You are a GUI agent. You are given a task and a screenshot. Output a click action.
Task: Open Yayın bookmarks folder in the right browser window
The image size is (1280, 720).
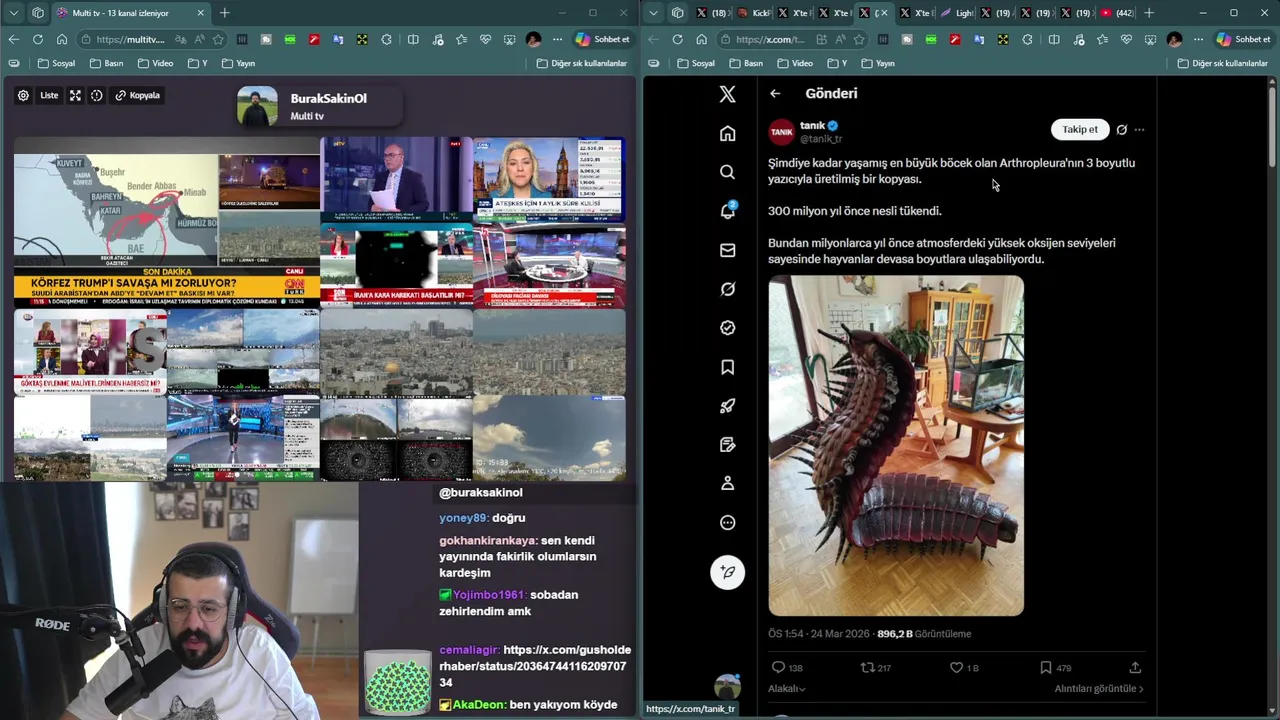tap(878, 63)
